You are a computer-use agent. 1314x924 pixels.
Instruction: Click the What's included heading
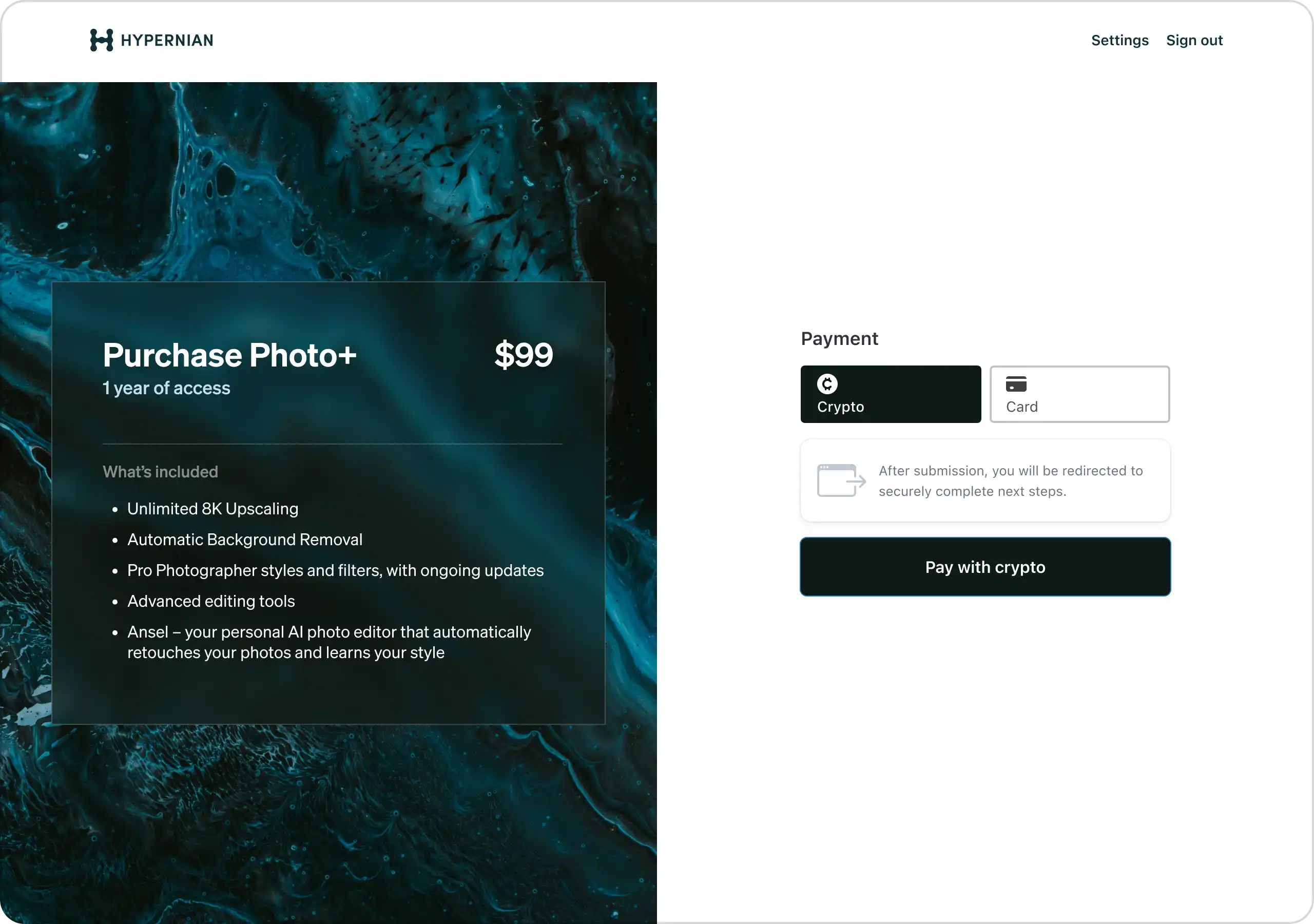coord(160,472)
